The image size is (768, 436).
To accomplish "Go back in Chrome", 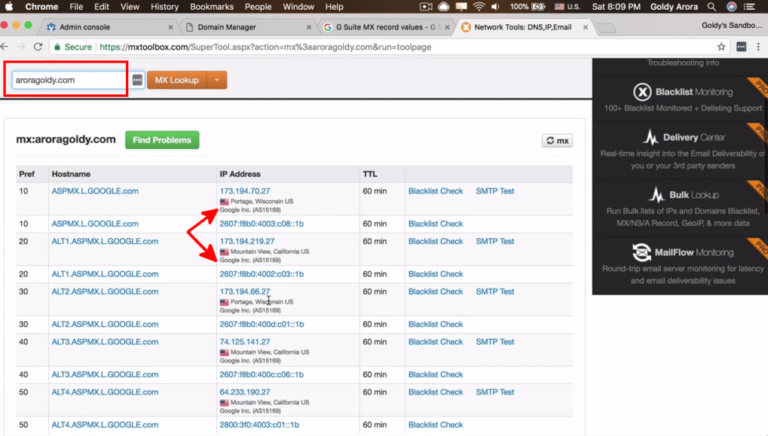I will (x=5, y=47).
